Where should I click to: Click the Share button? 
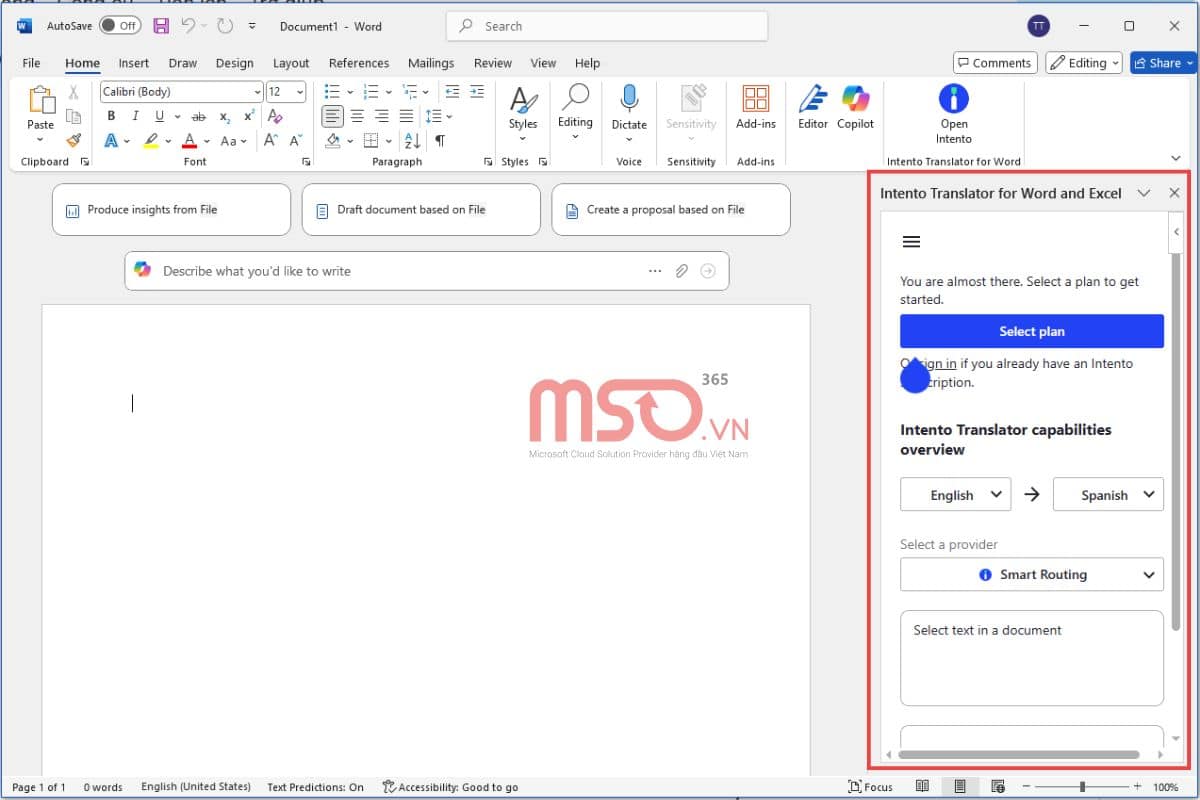(x=1163, y=63)
